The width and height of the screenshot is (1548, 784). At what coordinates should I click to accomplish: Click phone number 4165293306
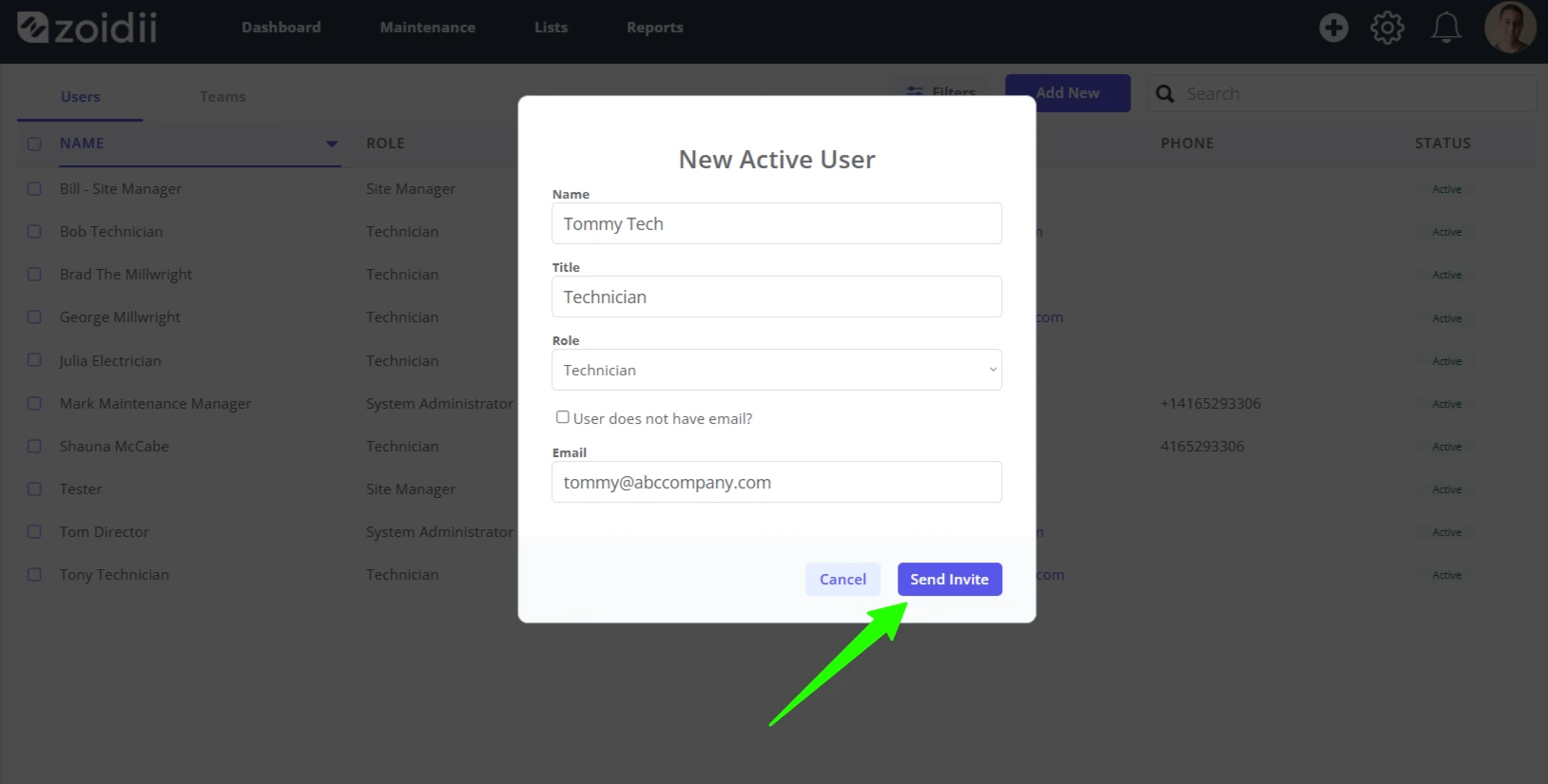coord(1202,447)
